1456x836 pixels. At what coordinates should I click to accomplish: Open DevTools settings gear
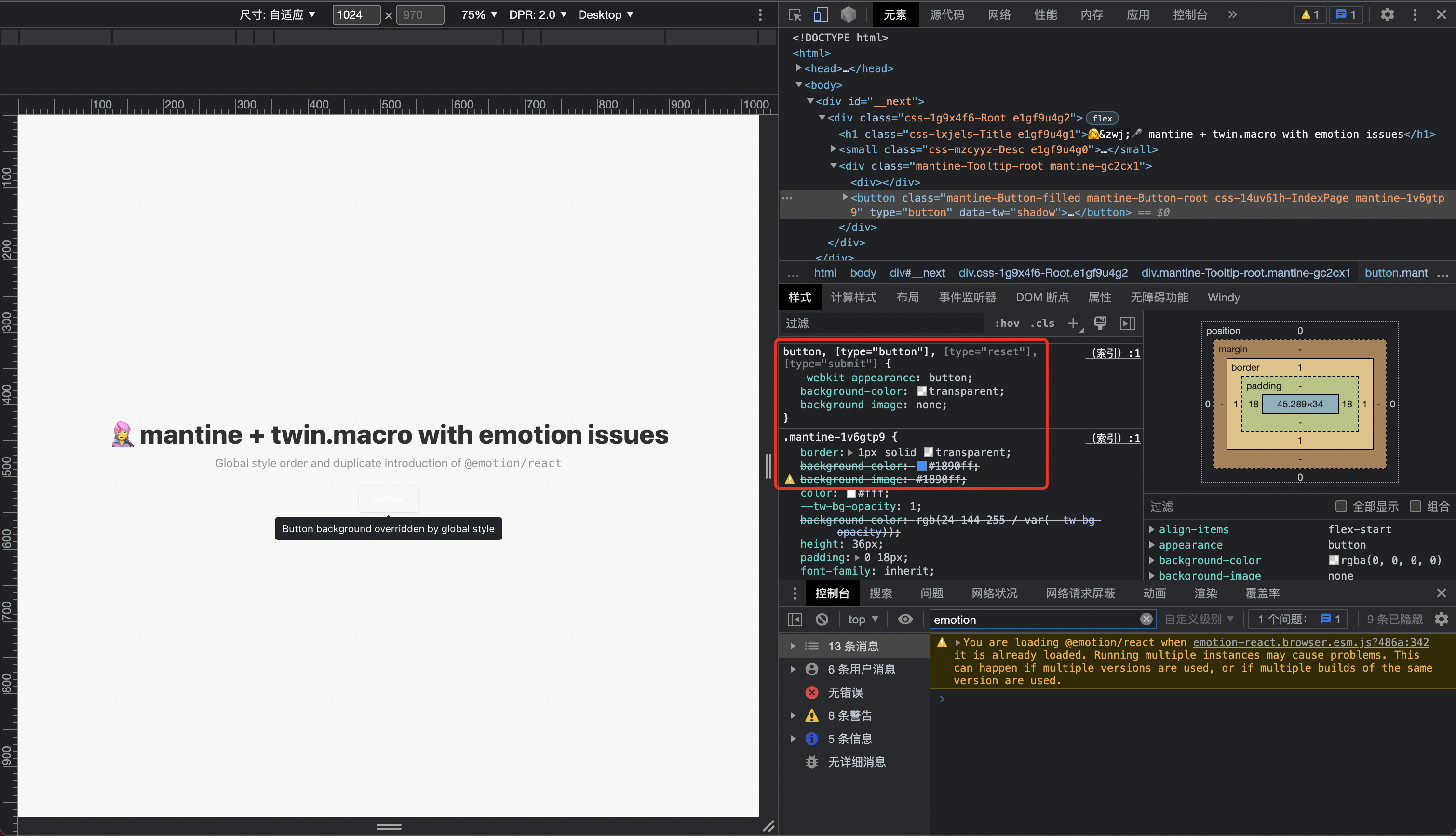click(1387, 15)
